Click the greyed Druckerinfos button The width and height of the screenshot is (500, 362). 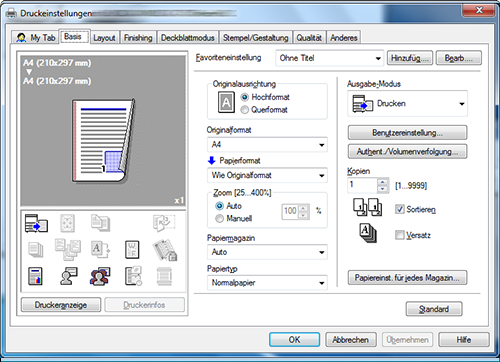point(144,305)
